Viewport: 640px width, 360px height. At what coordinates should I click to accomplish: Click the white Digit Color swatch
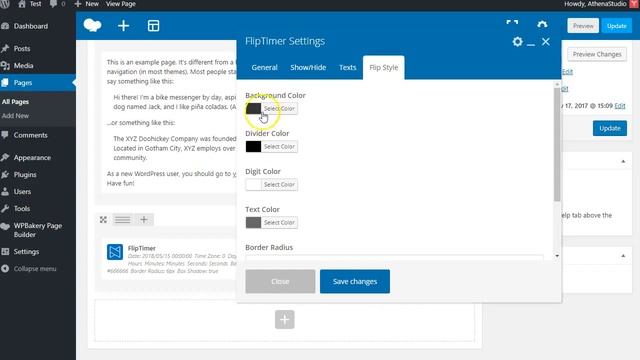(253, 184)
